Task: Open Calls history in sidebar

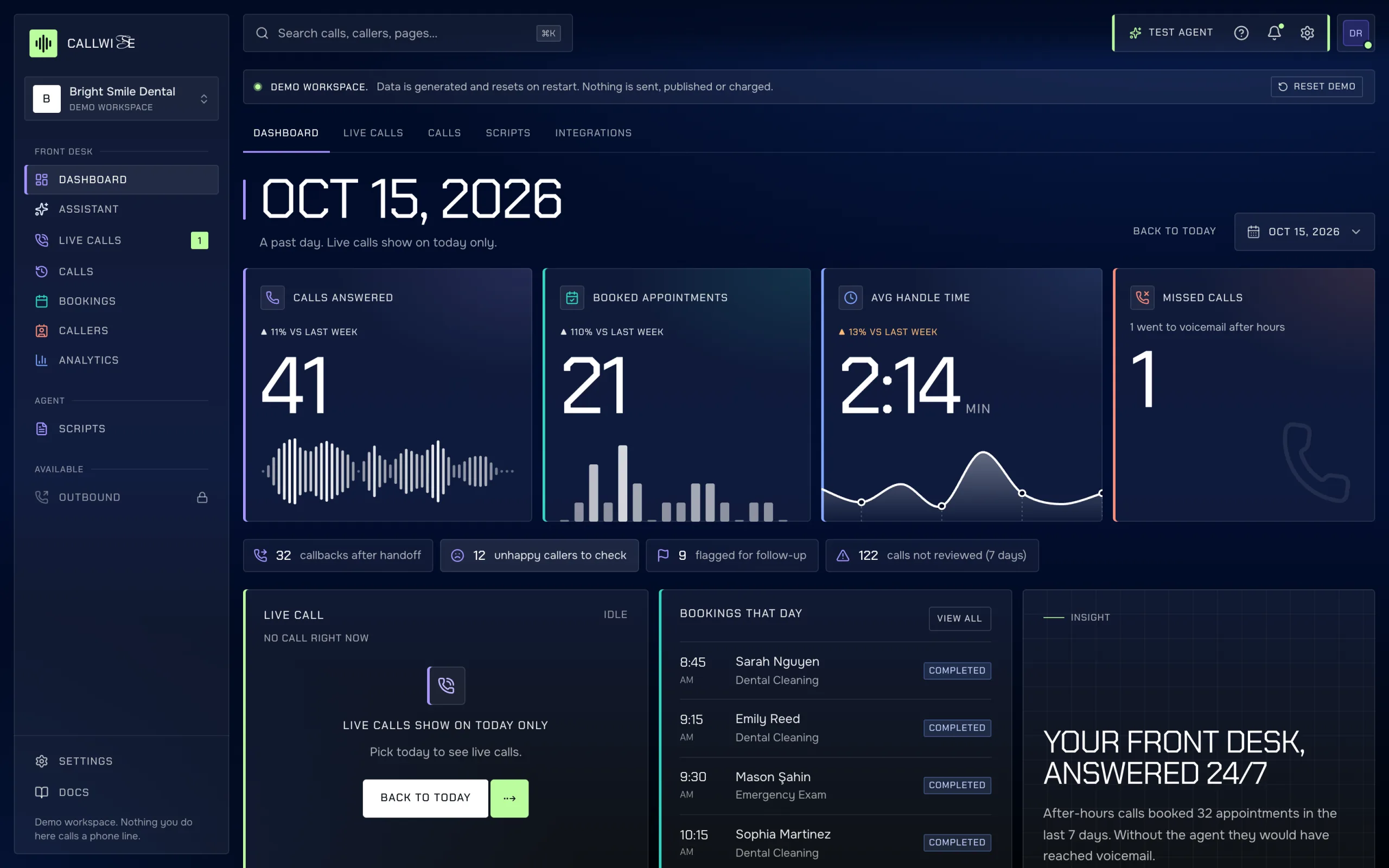Action: [x=121, y=271]
